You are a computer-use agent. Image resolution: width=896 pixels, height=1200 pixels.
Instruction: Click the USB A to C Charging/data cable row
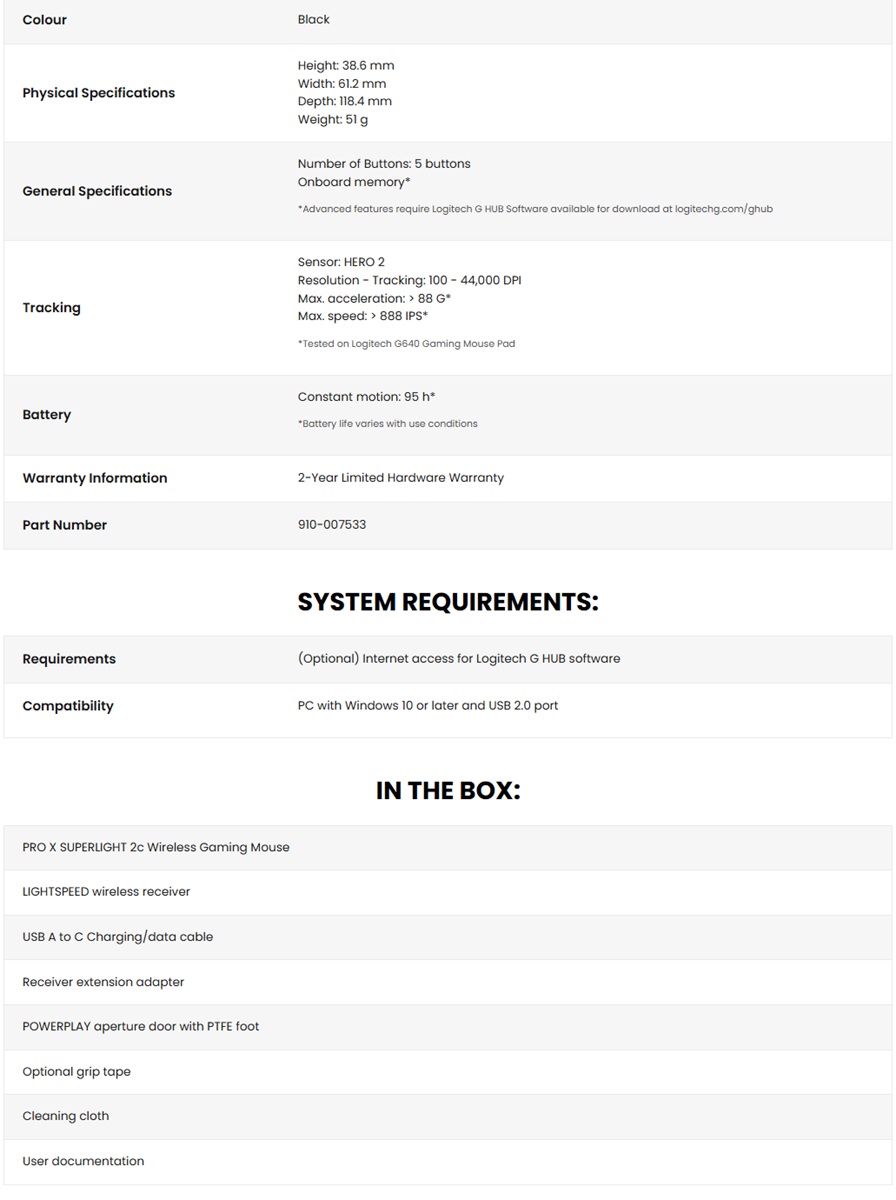coord(118,937)
